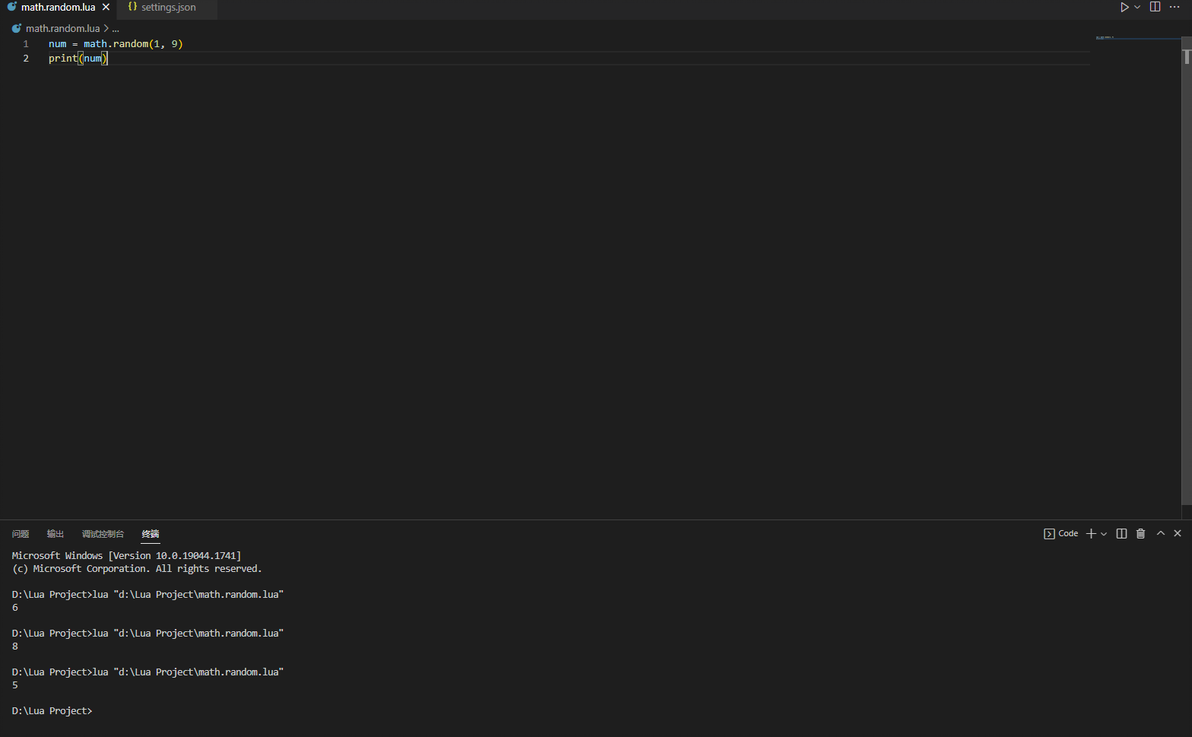Open the settings.json tab
This screenshot has width=1192, height=737.
click(168, 7)
